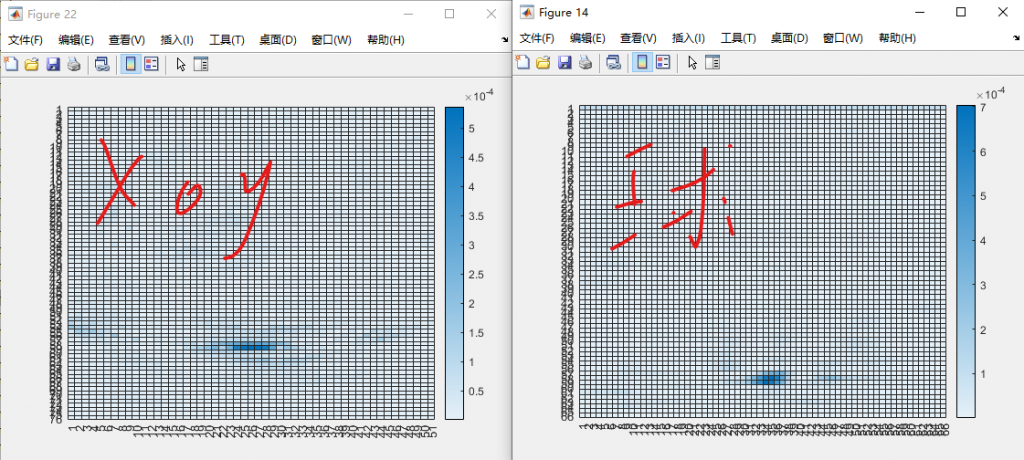Image resolution: width=1024 pixels, height=460 pixels.
Task: Click Open File folder icon in Figure 22
Action: [x=31, y=65]
